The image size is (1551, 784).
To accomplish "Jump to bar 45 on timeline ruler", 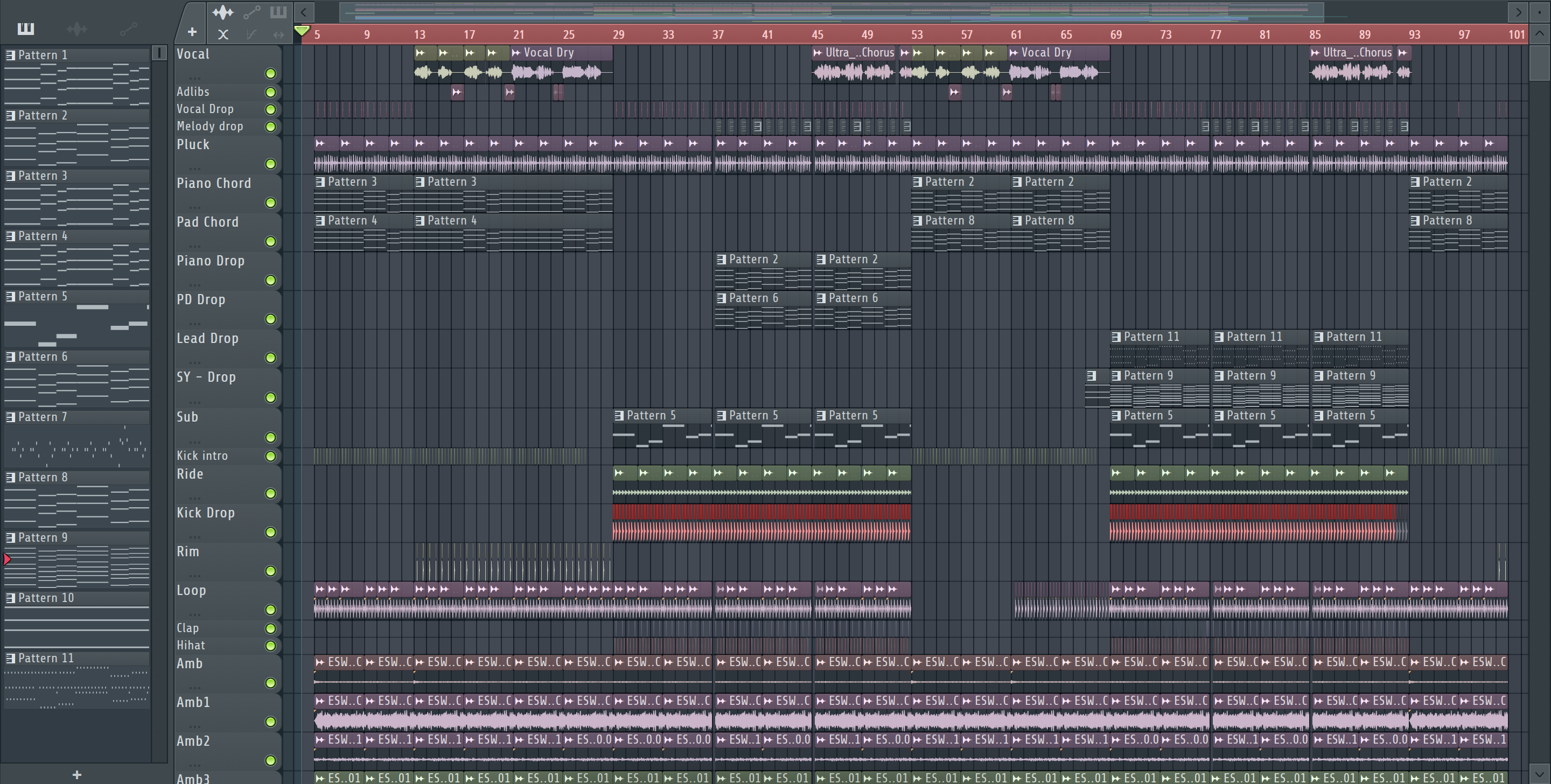I will pos(818,34).
